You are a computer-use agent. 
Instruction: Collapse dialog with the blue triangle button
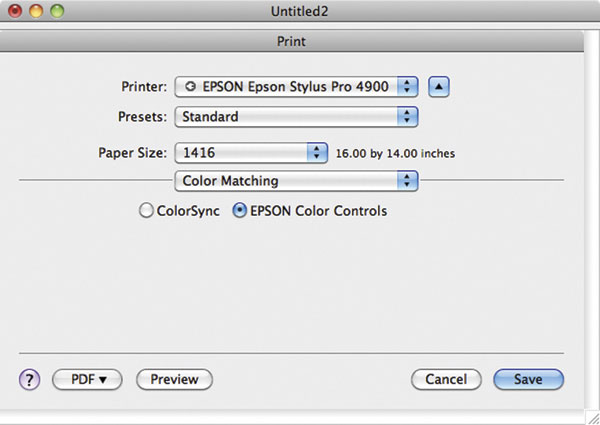tap(439, 86)
